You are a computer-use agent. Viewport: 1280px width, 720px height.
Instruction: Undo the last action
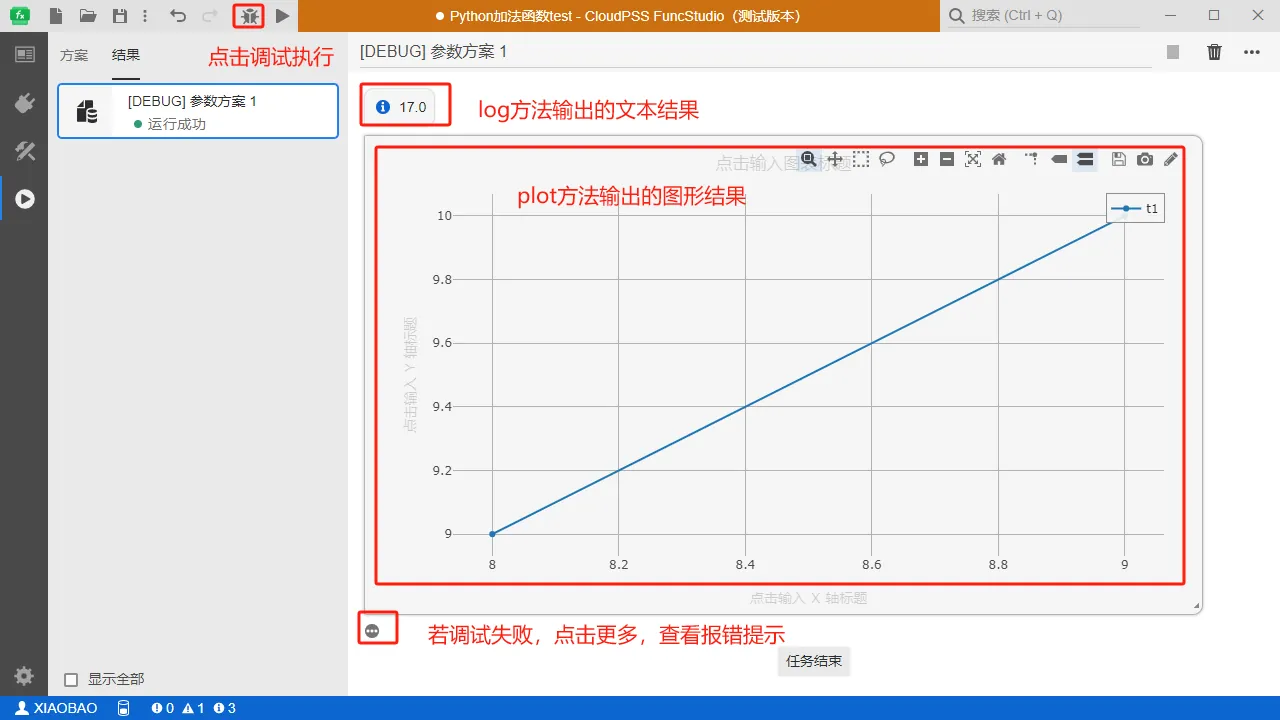pyautogui.click(x=178, y=16)
